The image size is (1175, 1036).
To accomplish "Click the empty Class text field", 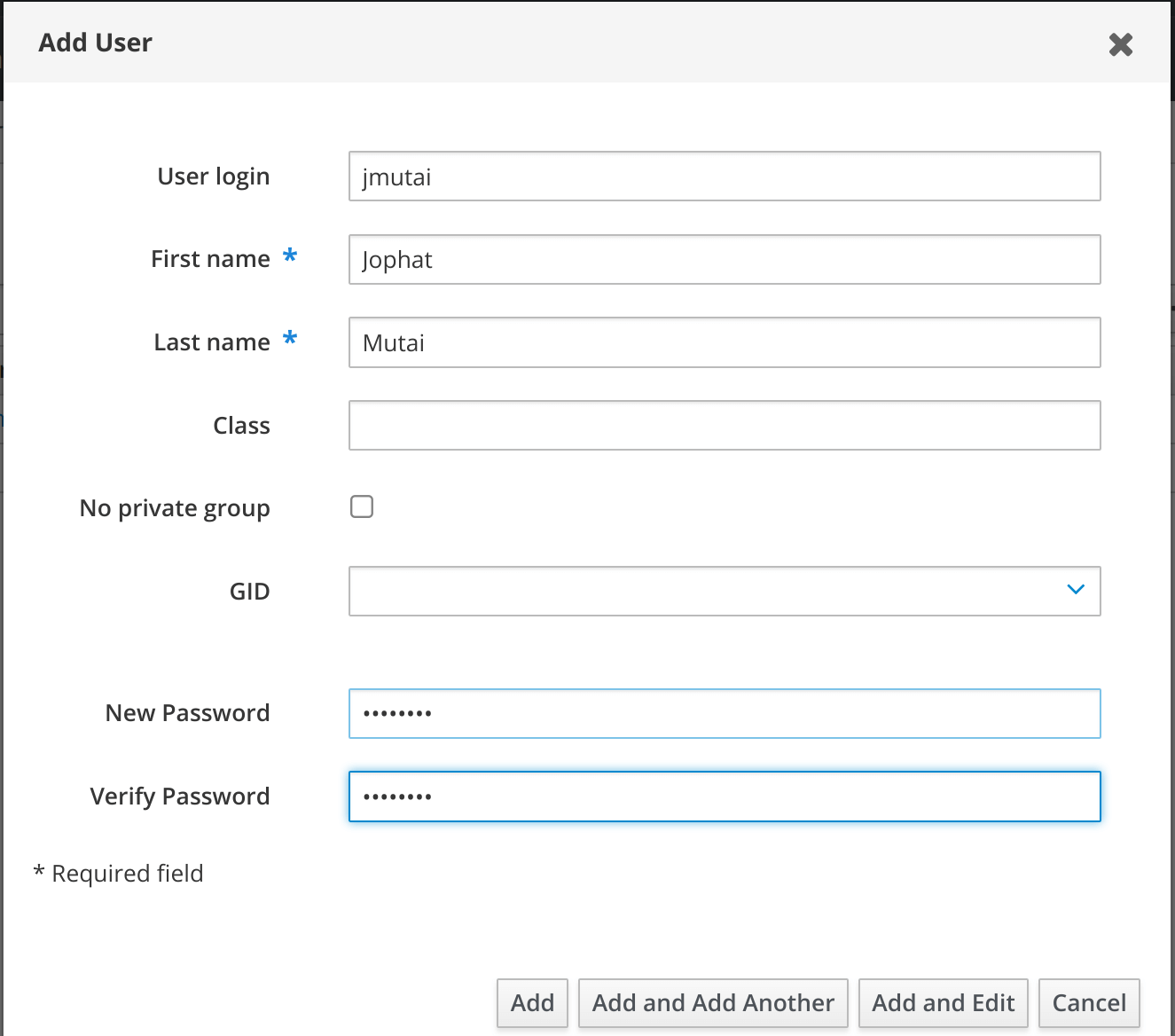I will pos(724,426).
